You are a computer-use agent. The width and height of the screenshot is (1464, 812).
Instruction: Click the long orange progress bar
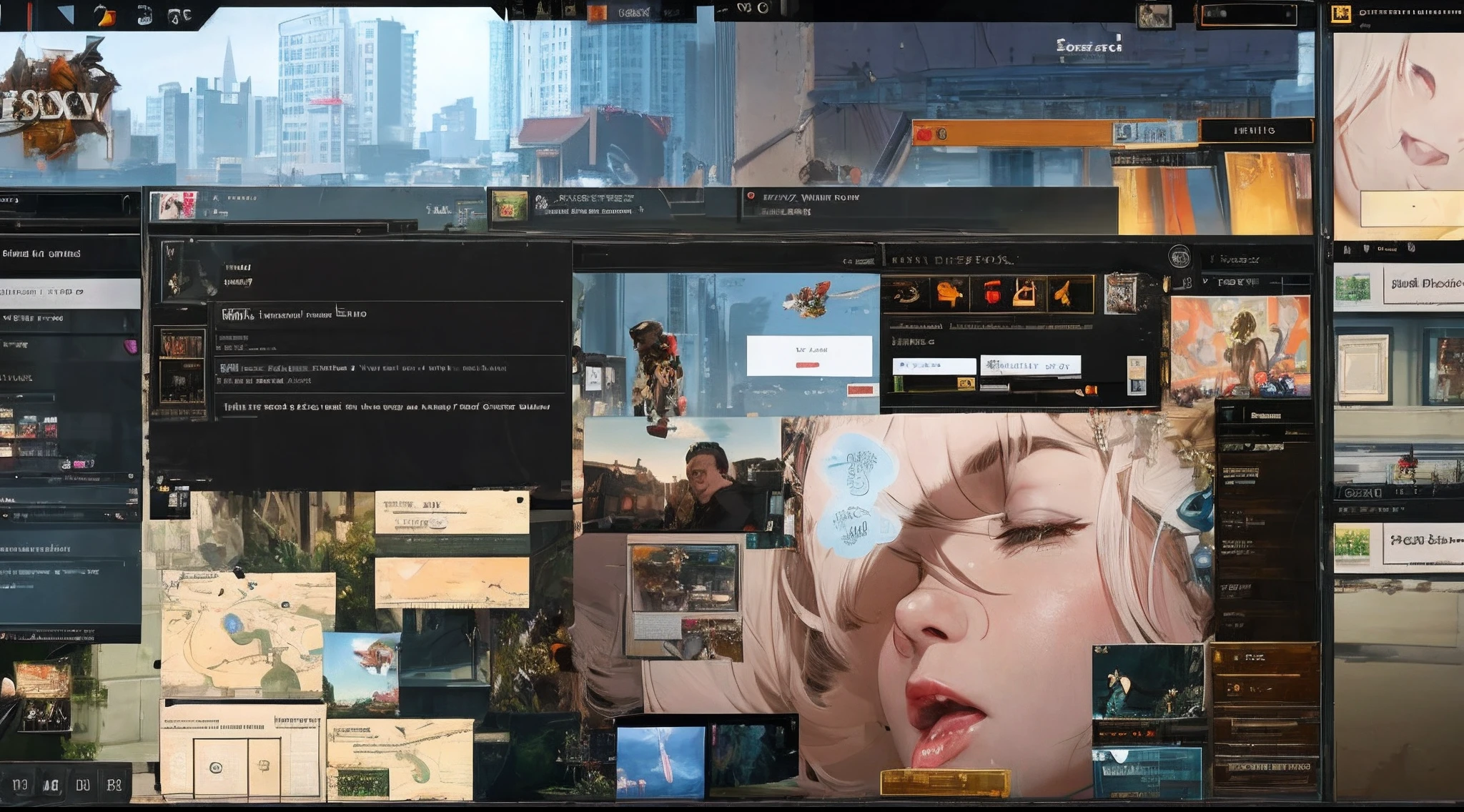(1014, 133)
